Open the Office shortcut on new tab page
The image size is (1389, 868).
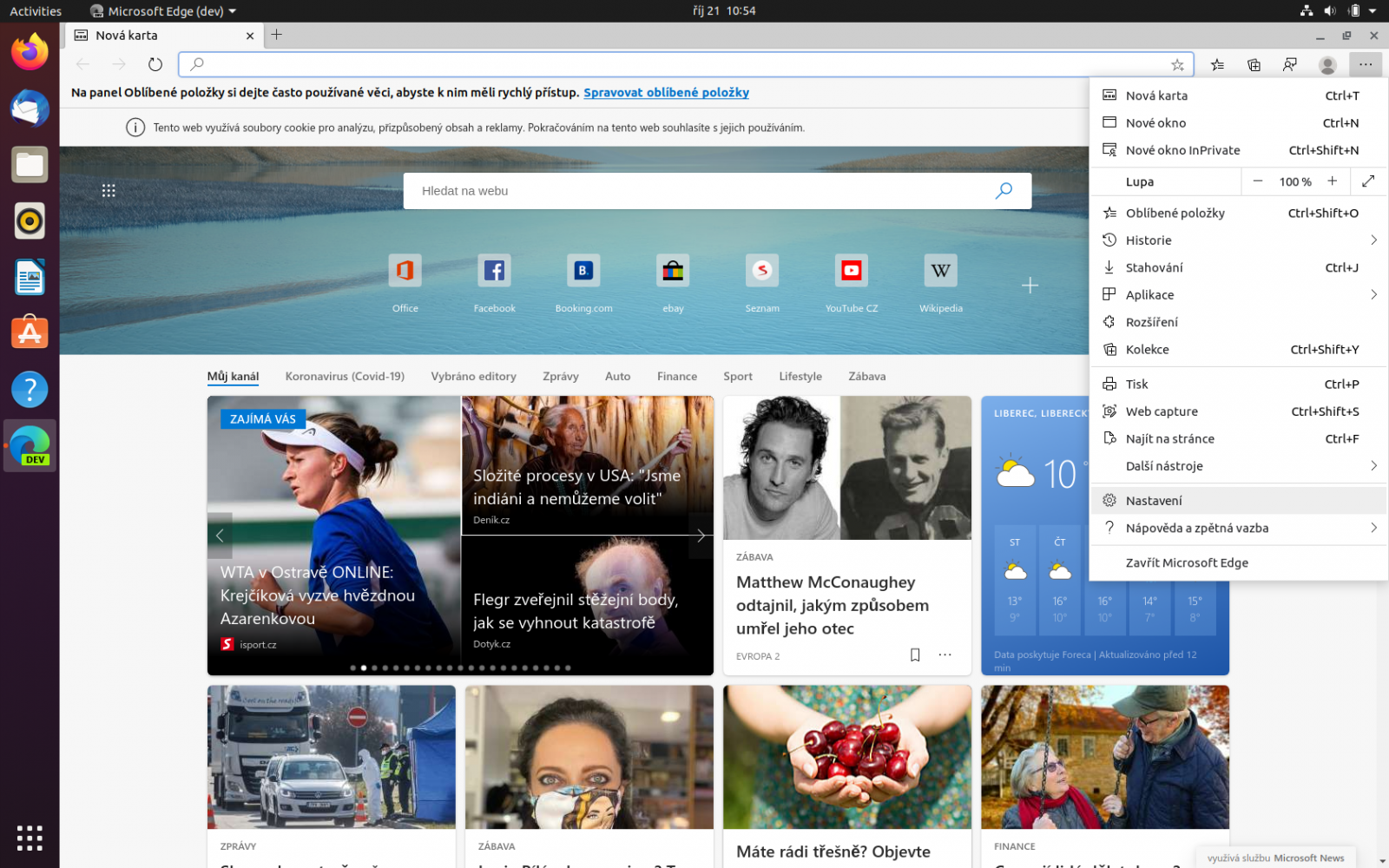[405, 270]
